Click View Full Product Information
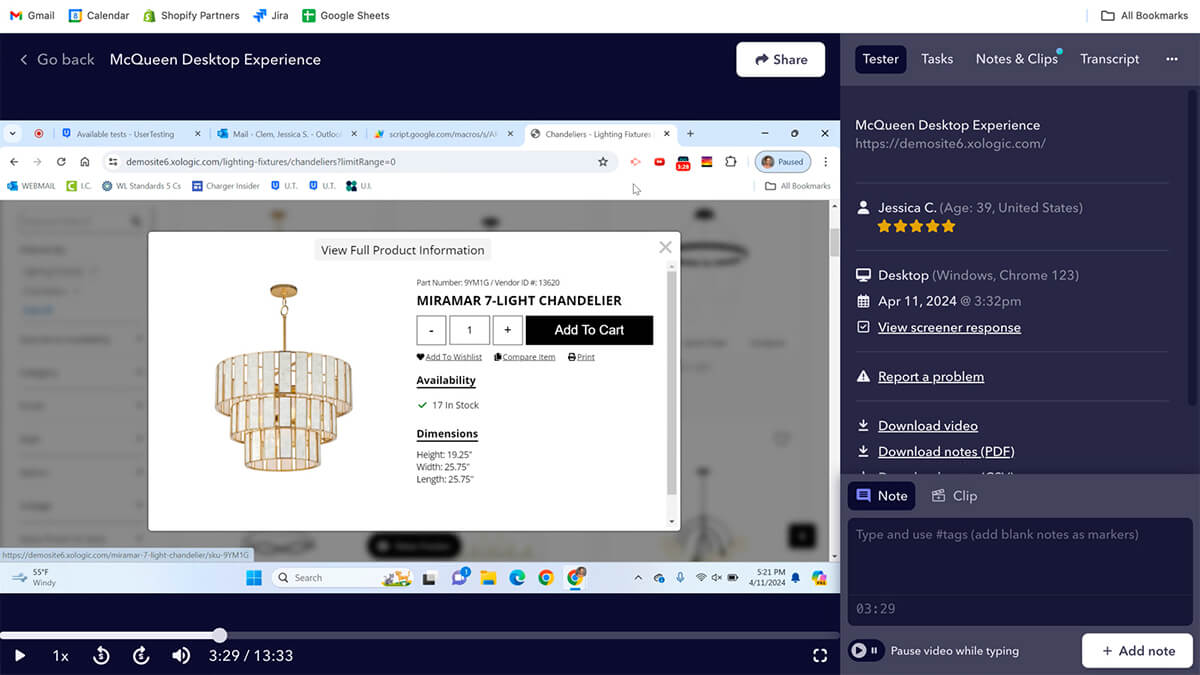1200x675 pixels. pyautogui.click(x=402, y=250)
